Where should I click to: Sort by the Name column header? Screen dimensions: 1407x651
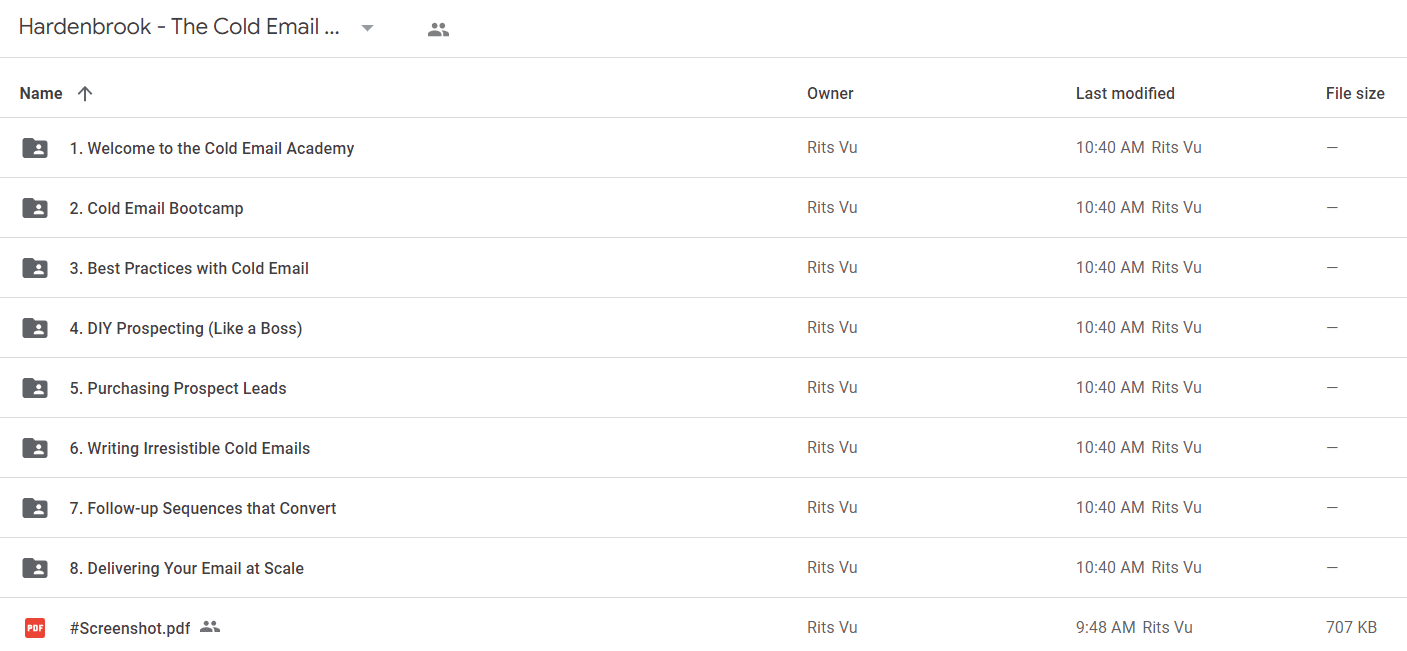click(41, 93)
